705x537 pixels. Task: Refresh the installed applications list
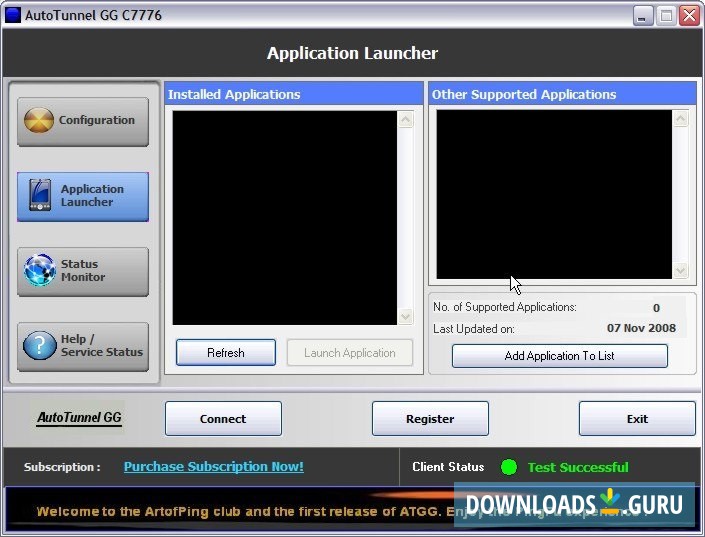coord(226,353)
